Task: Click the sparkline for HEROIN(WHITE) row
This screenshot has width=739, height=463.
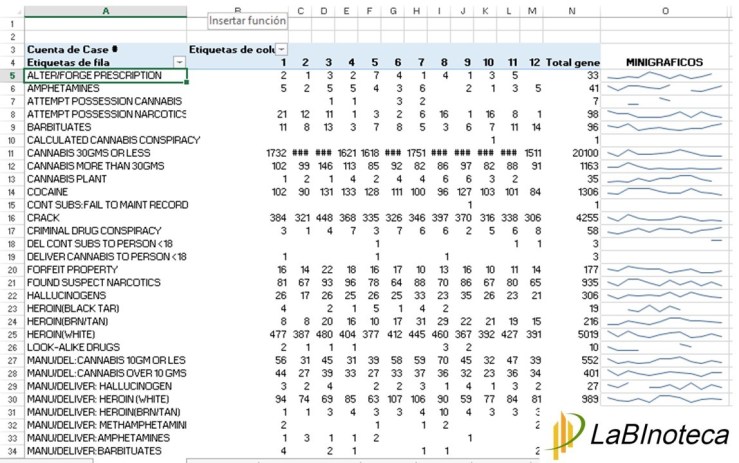Action: (x=664, y=334)
